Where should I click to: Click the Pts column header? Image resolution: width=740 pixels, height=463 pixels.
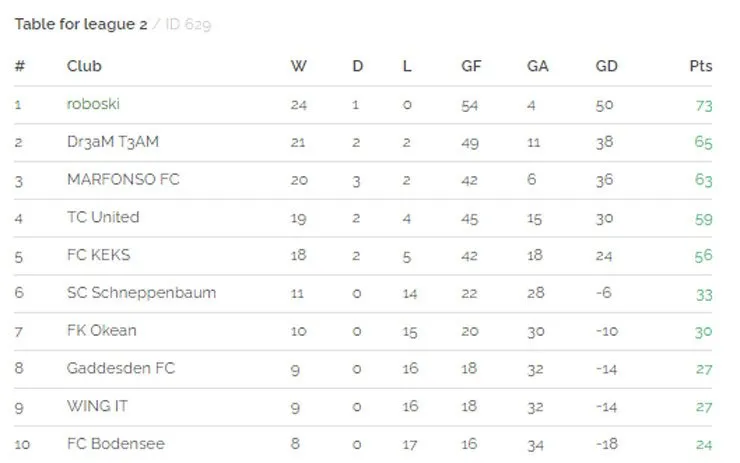click(x=701, y=66)
